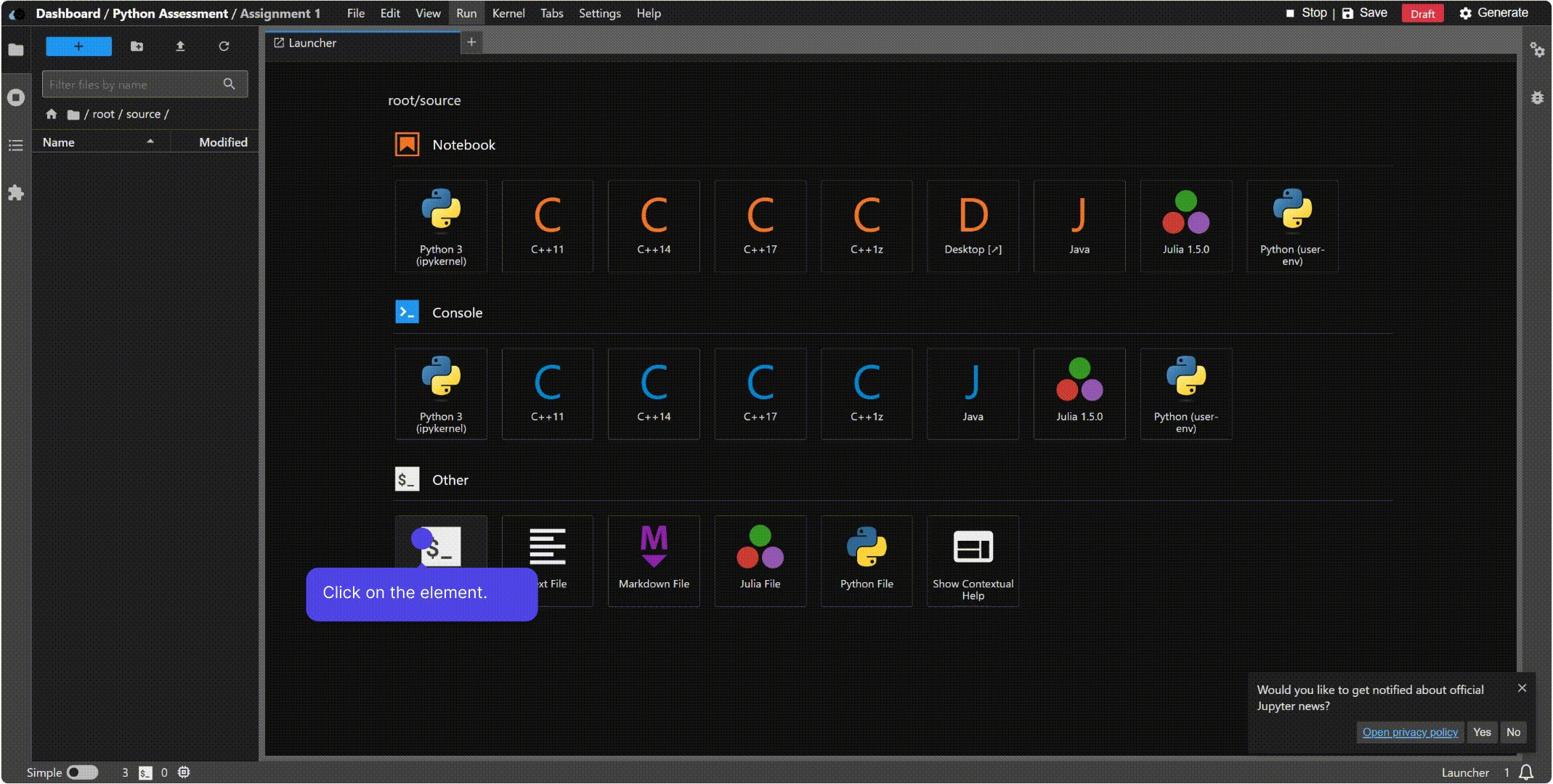Open the notifications bell icon
Screen dimensions: 1553x784
[1526, 772]
